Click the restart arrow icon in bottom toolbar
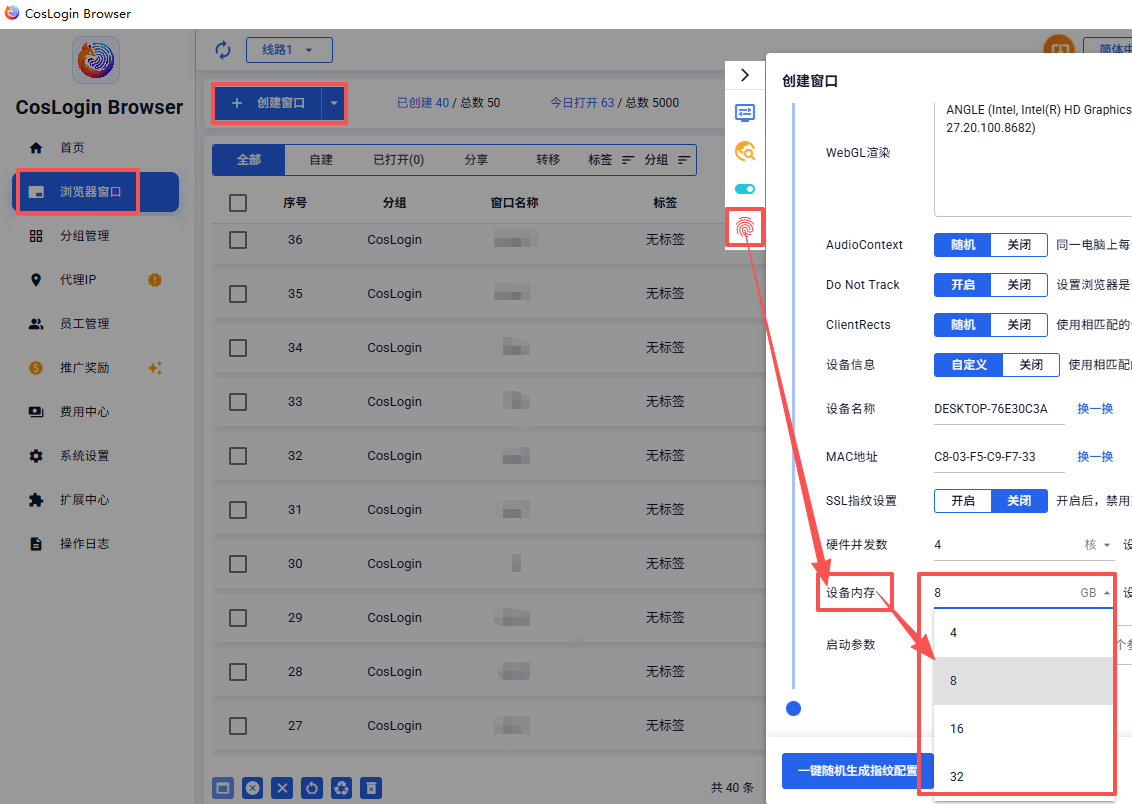This screenshot has height=804, width=1132. click(312, 788)
